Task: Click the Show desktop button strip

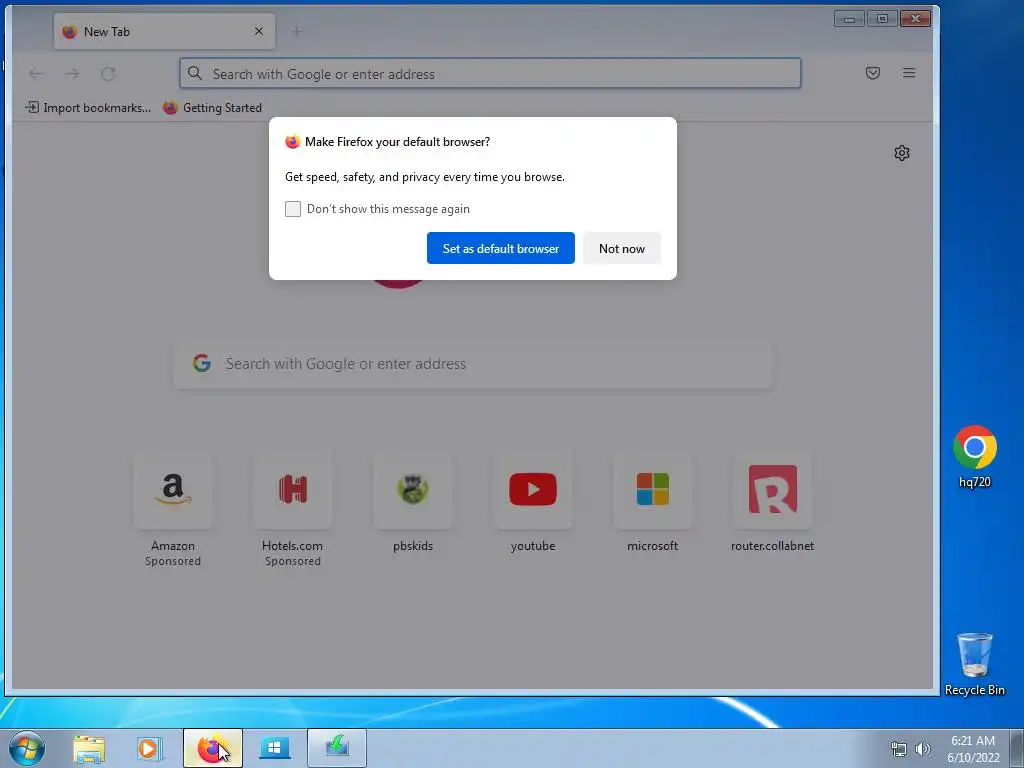Action: pyautogui.click(x=1017, y=748)
